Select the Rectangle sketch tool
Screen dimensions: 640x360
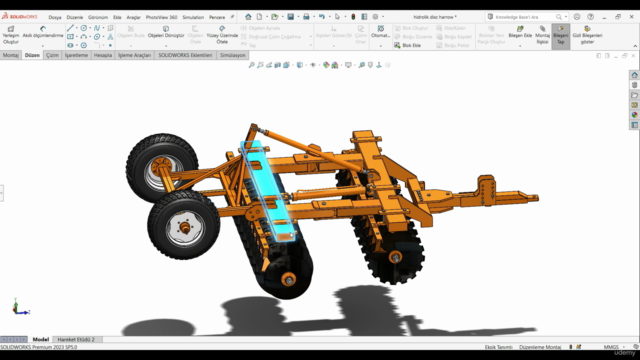pyautogui.click(x=70, y=37)
